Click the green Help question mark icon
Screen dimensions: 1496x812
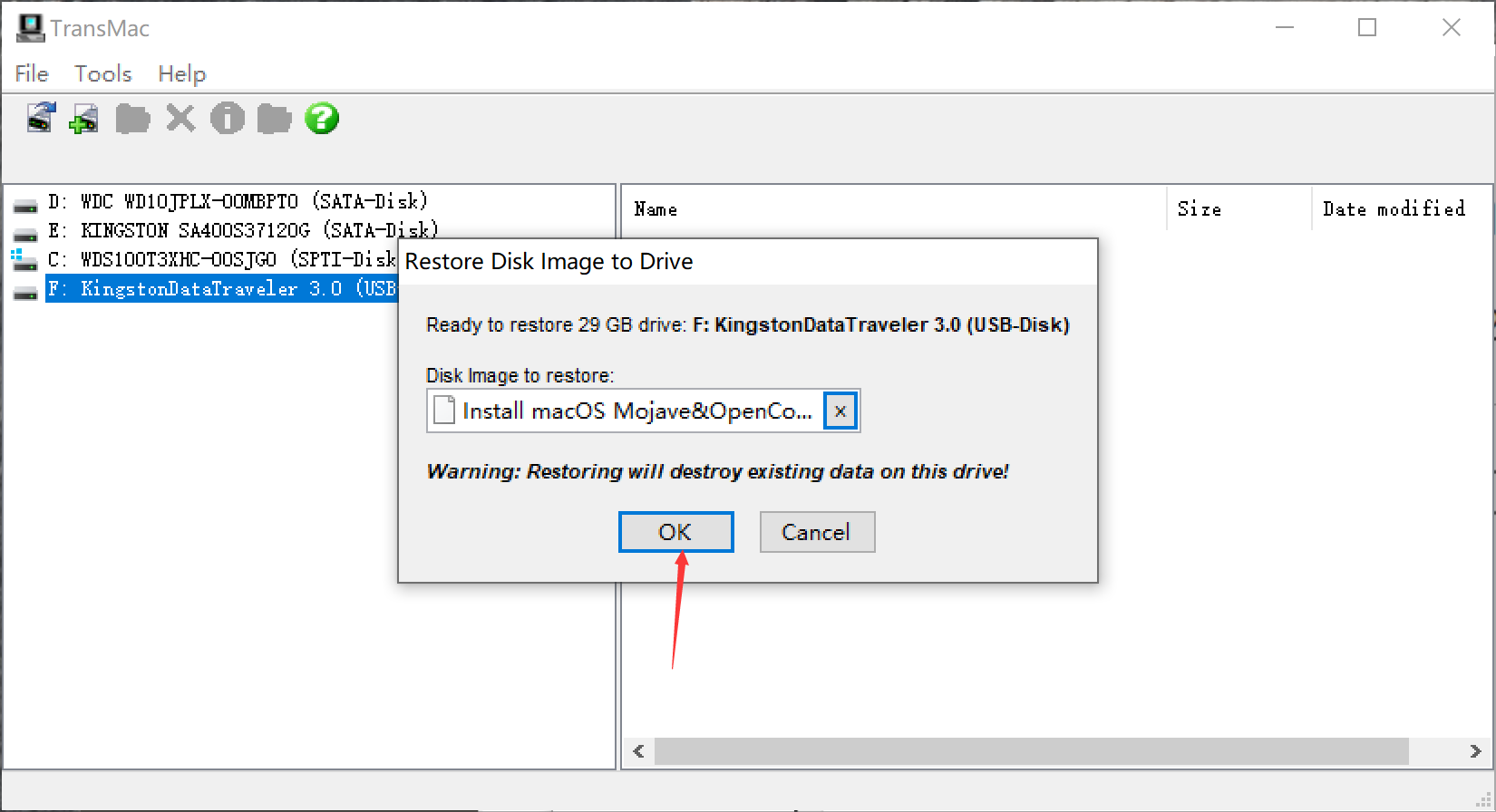coord(322,118)
